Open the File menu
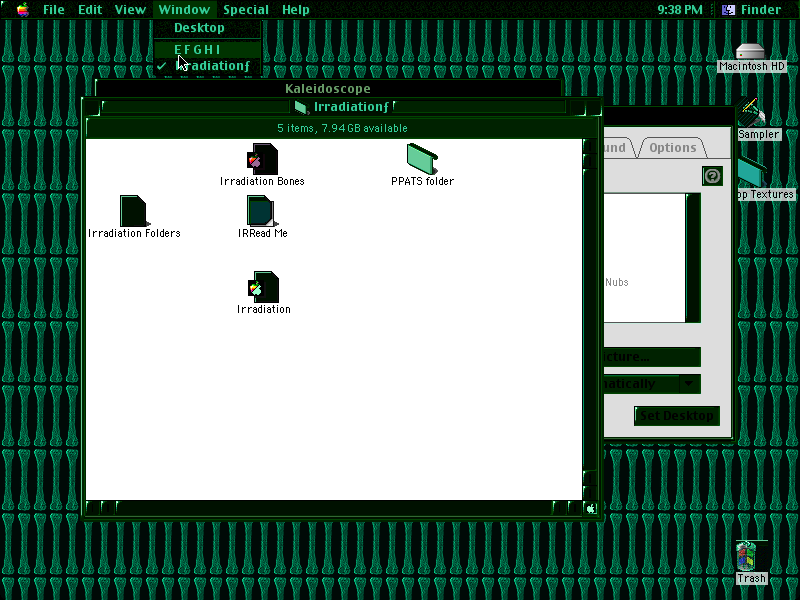Screen dimensions: 800x600 click(54, 10)
